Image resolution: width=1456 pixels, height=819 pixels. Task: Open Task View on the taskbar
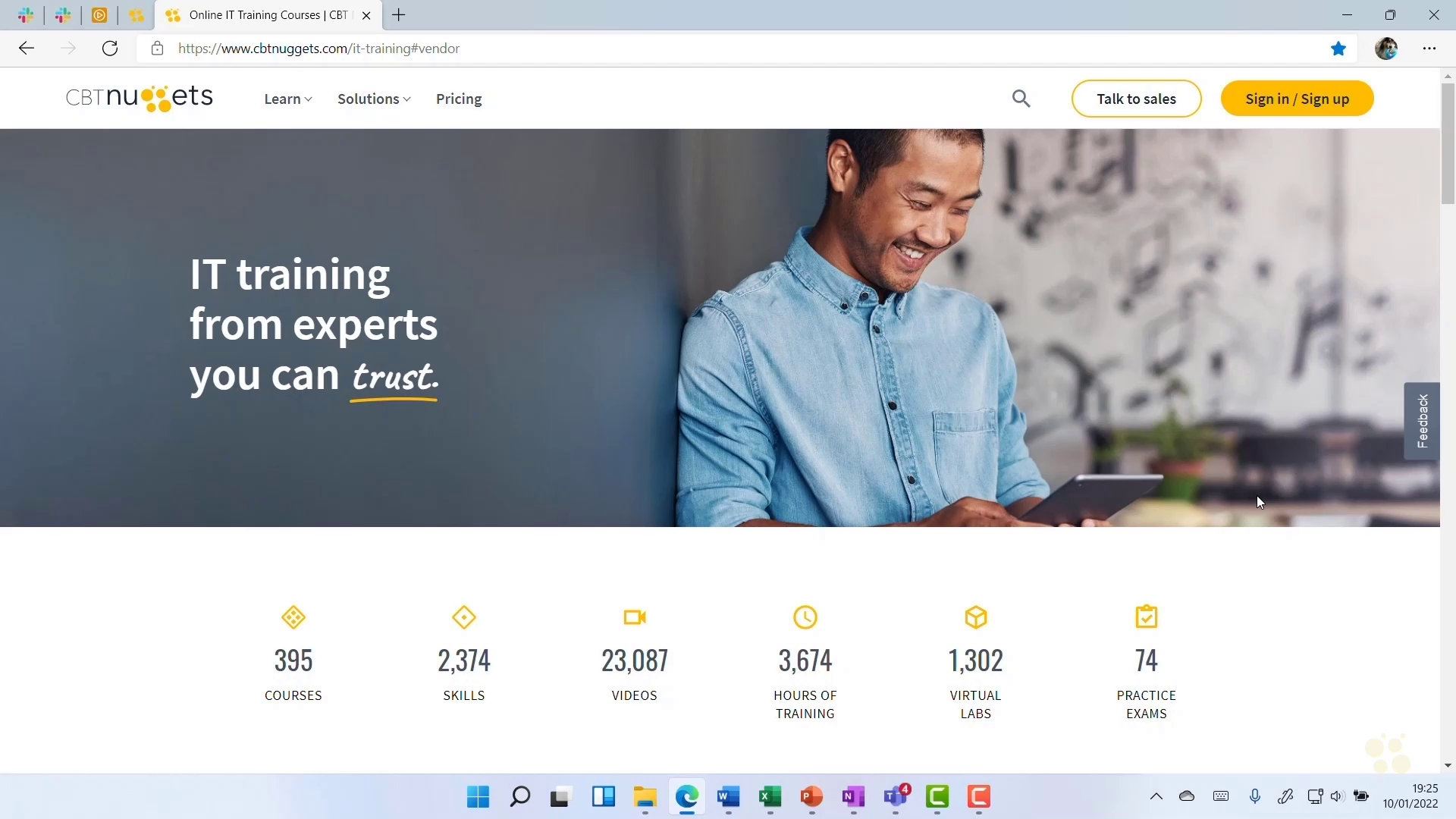560,797
